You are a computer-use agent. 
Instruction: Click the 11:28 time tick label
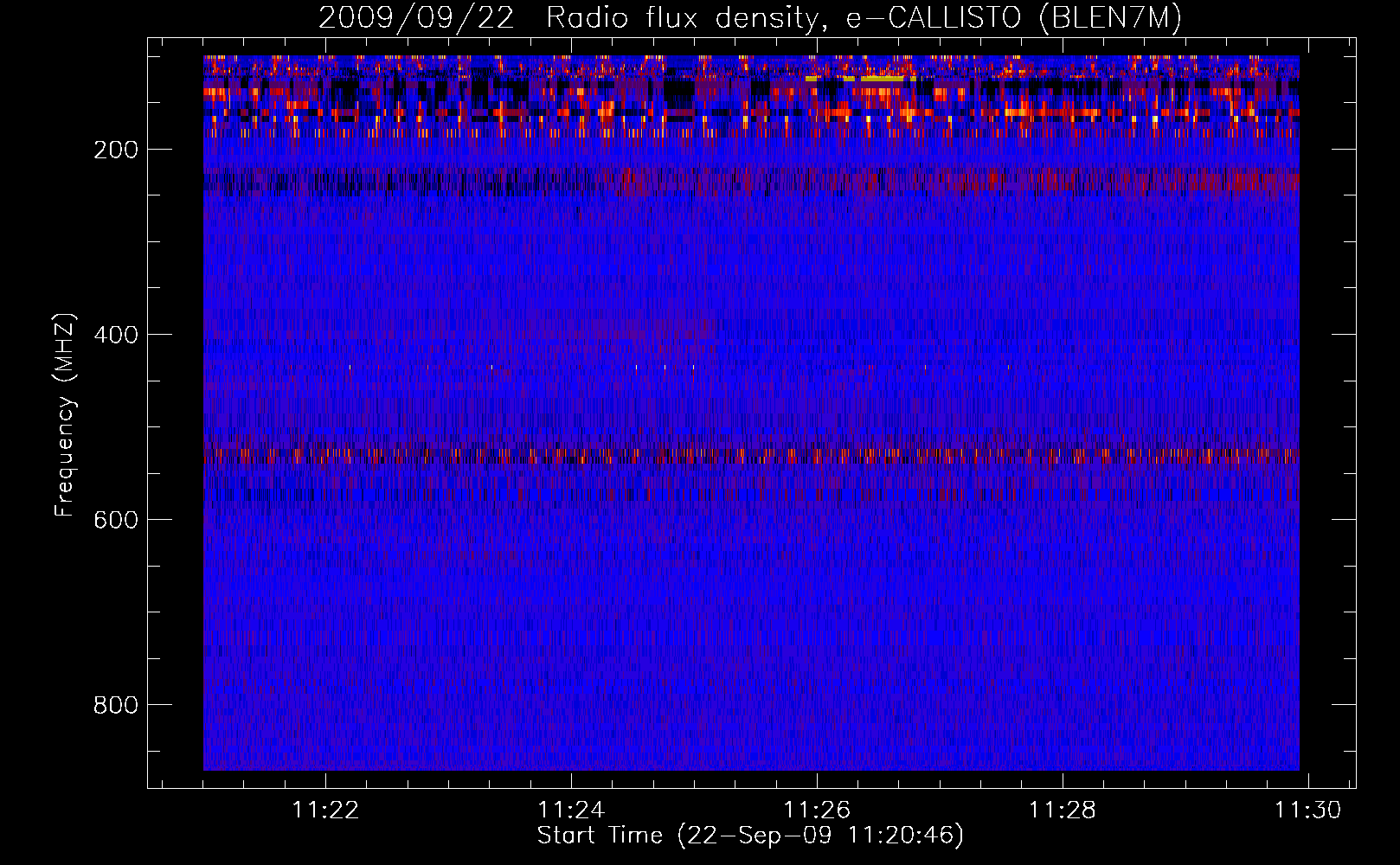(1062, 811)
